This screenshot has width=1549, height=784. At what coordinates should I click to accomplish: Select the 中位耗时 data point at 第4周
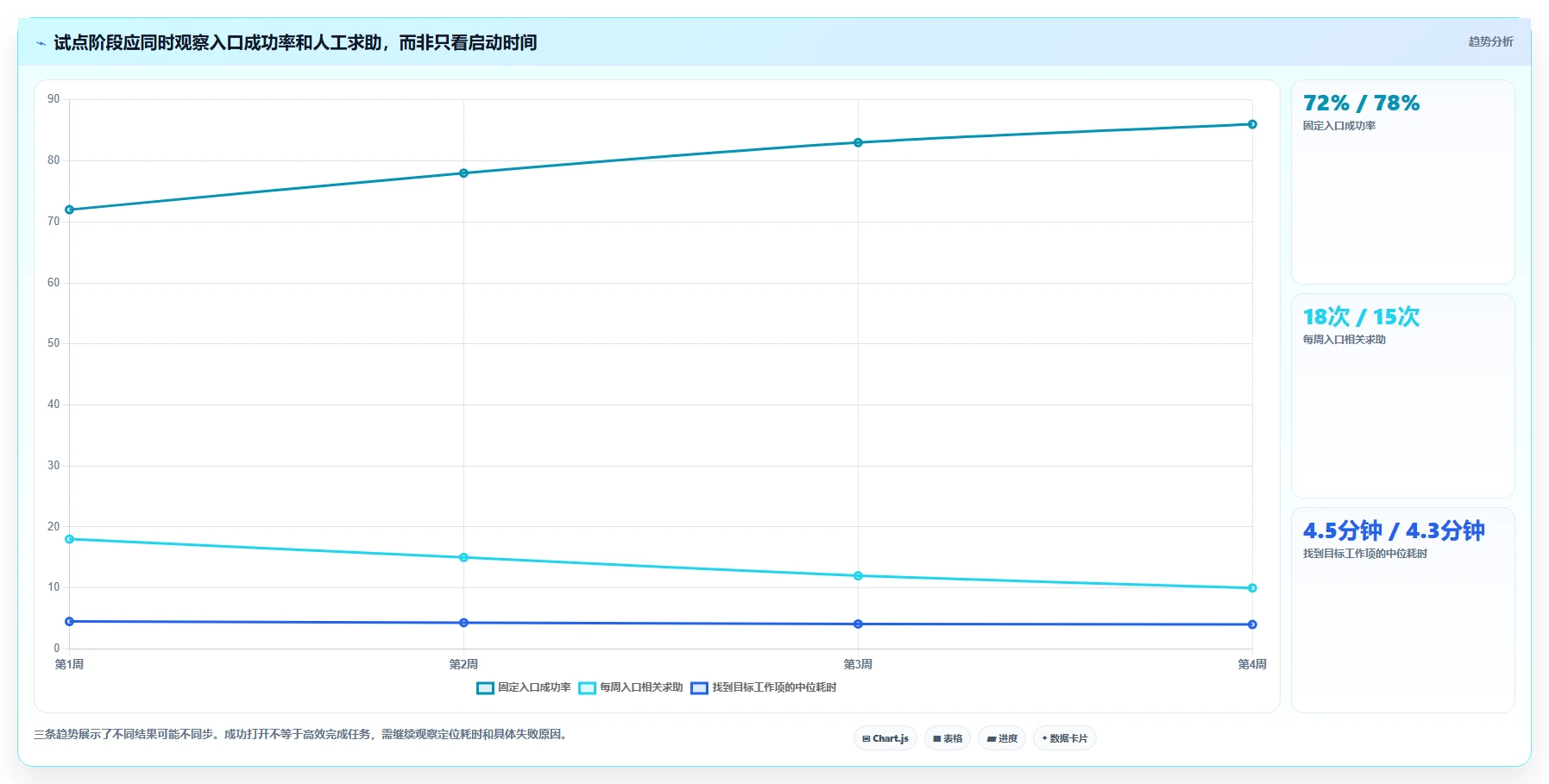[1252, 624]
